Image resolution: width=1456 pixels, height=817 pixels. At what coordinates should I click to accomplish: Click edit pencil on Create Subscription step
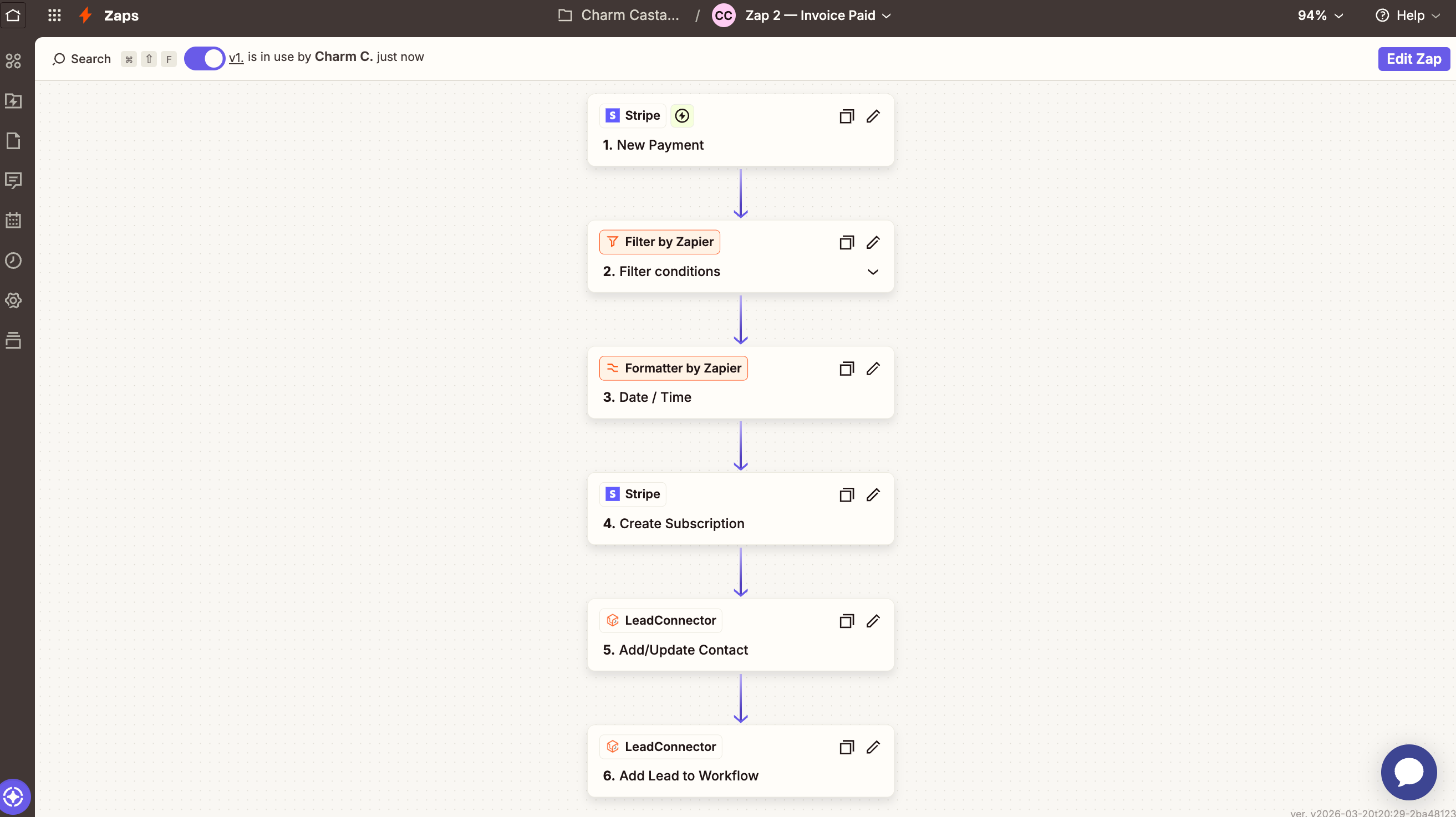point(873,494)
